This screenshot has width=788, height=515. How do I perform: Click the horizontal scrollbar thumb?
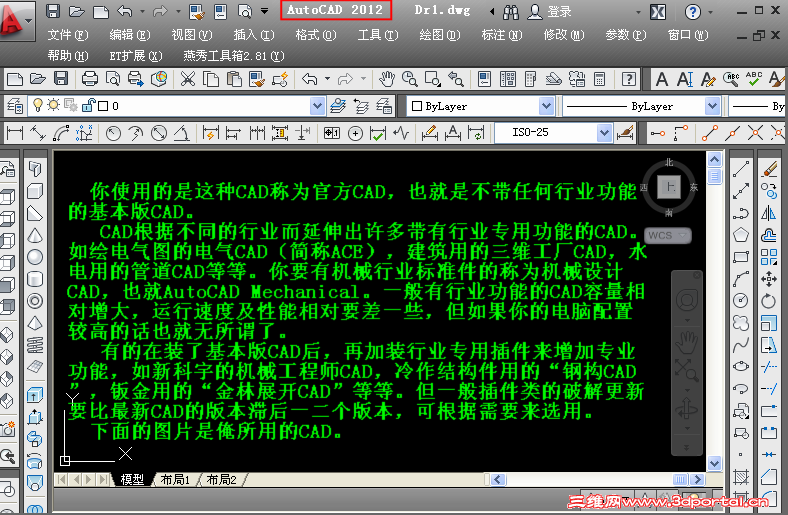pos(680,479)
